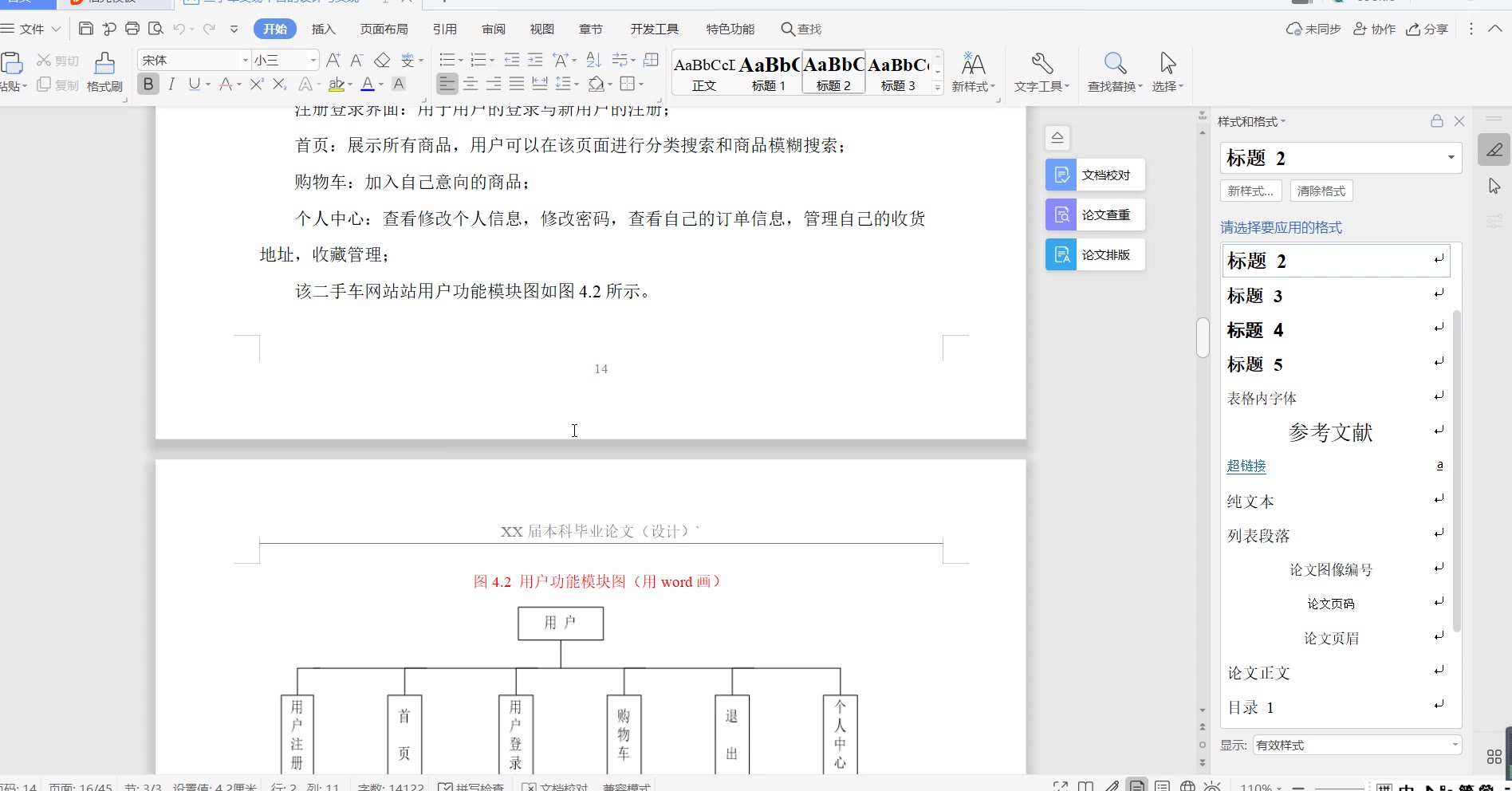Right-align the paragraph

pos(494,84)
